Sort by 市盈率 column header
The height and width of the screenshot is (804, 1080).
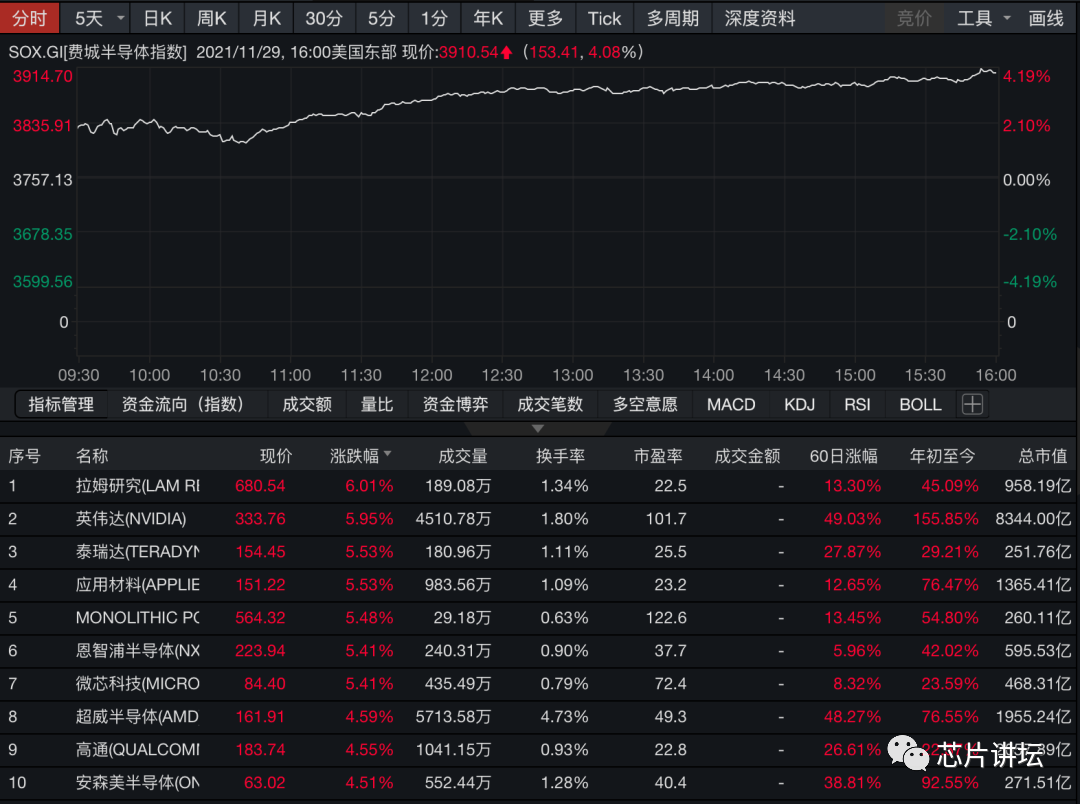pos(658,455)
